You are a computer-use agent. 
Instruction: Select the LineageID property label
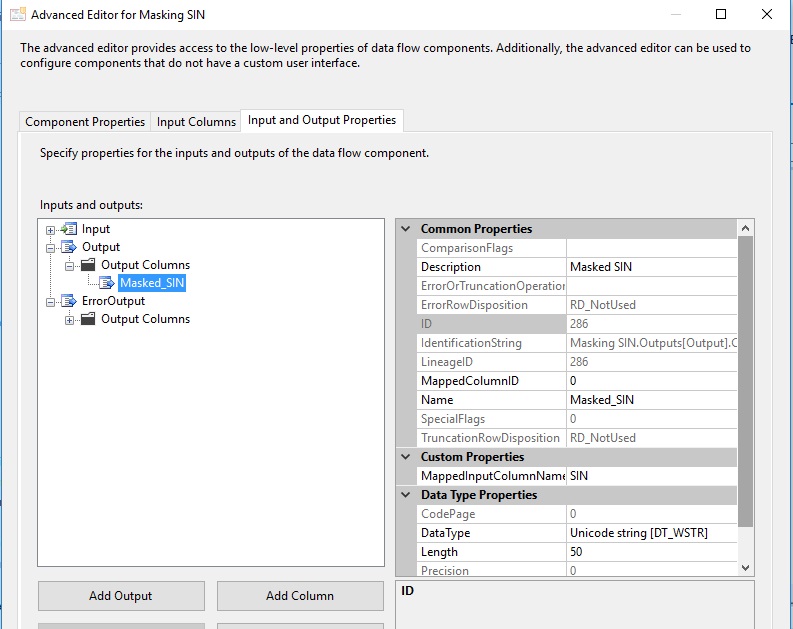pyautogui.click(x=493, y=362)
